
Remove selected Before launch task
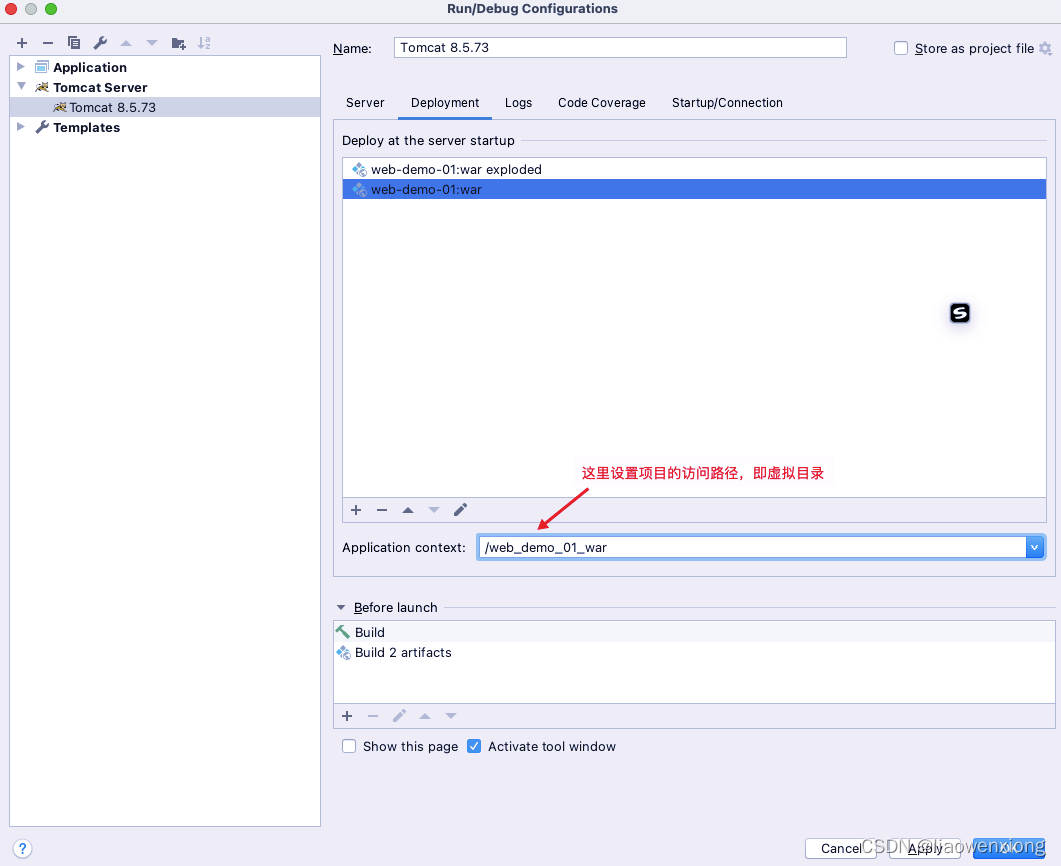click(373, 716)
